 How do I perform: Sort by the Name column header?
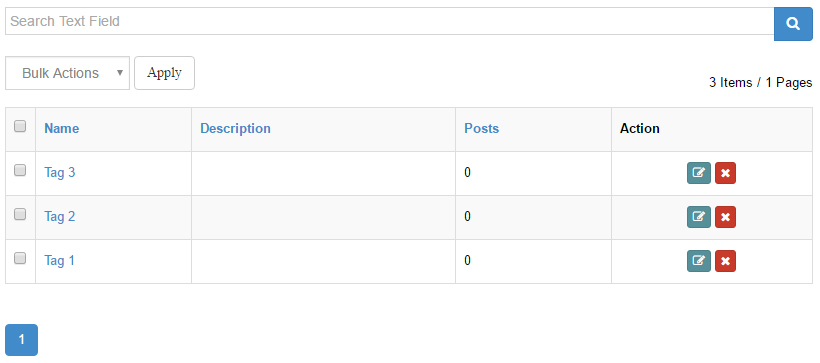62,129
